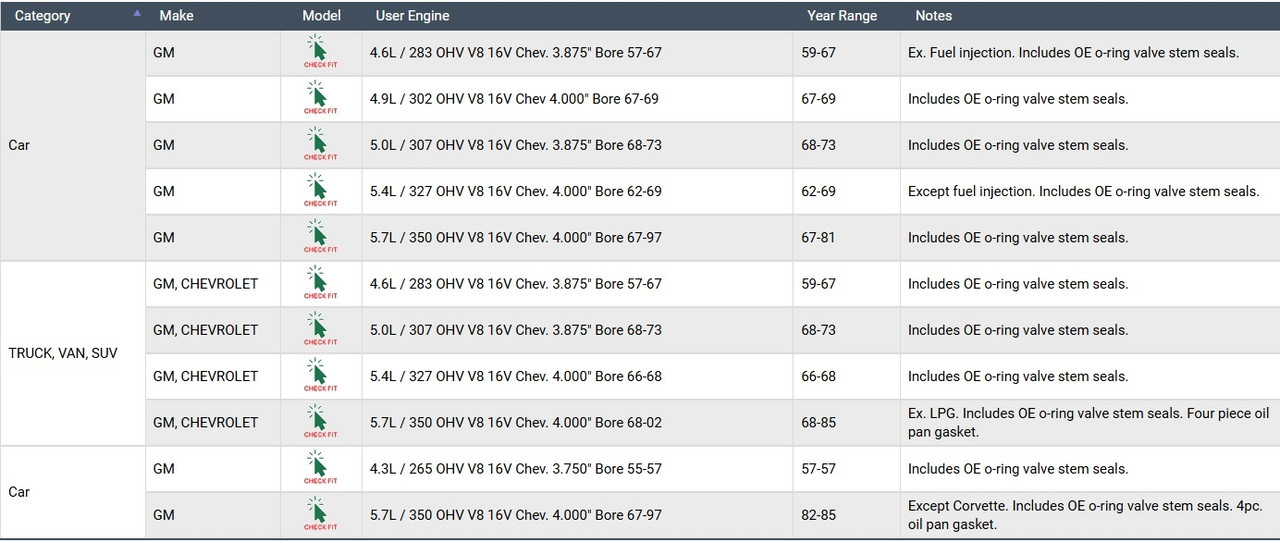The image size is (1280, 543).
Task: Click Check Fit for the 4.9L / 302 engine
Action: point(320,99)
